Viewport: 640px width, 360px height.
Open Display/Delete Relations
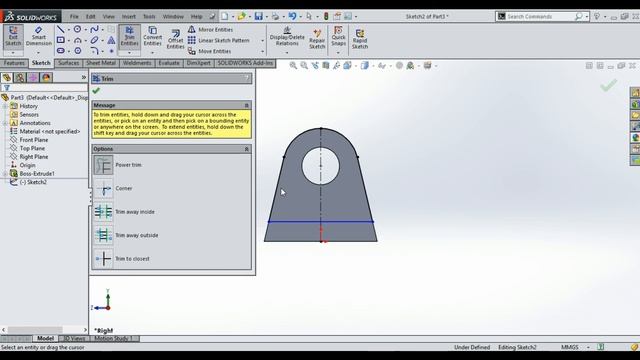287,37
